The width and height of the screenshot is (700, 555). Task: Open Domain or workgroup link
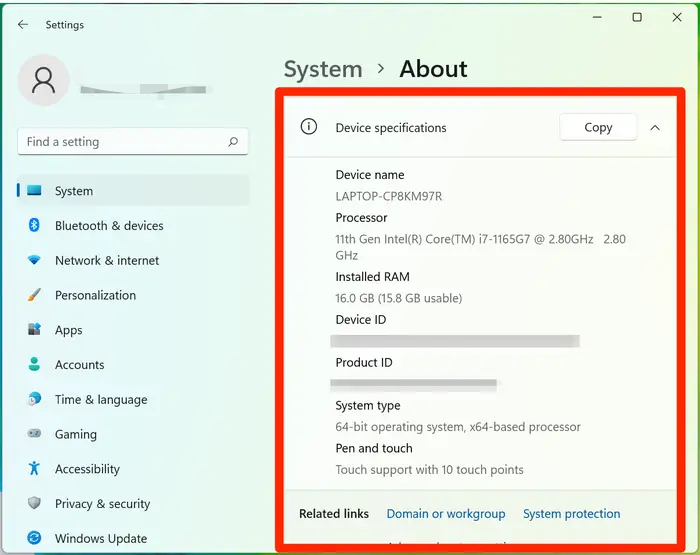point(446,514)
